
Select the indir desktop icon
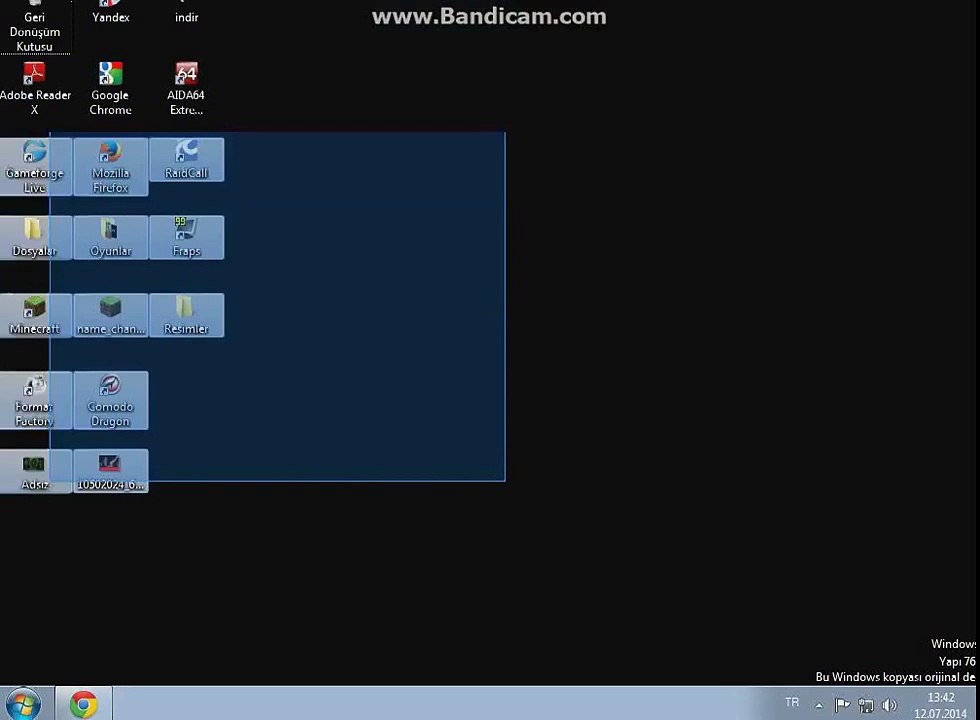coord(186,12)
